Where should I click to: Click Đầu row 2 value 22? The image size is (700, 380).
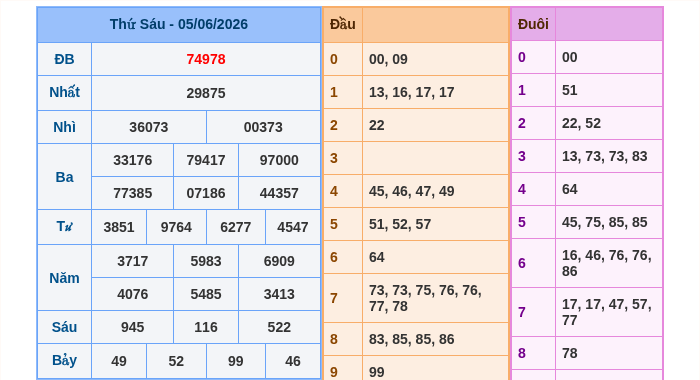point(377,125)
